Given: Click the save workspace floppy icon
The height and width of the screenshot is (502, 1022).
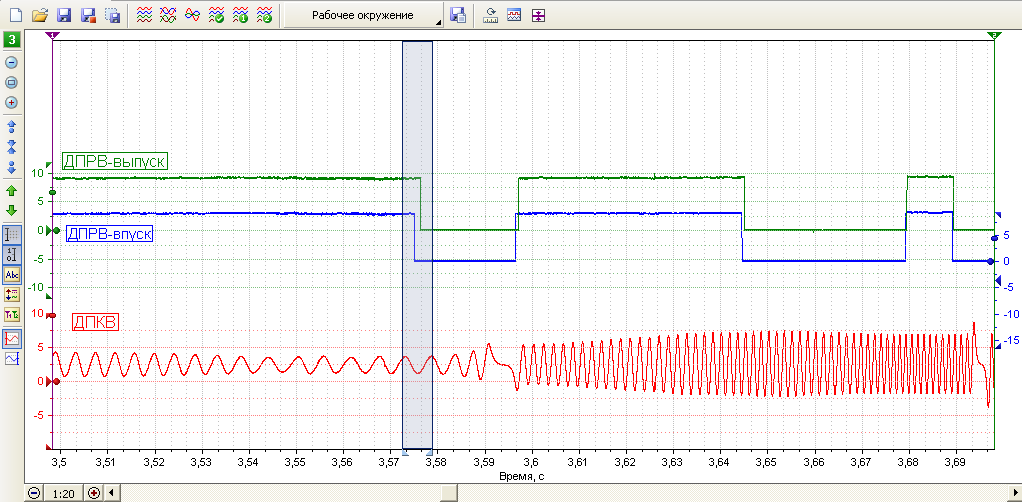Looking at the screenshot, I should point(458,16).
